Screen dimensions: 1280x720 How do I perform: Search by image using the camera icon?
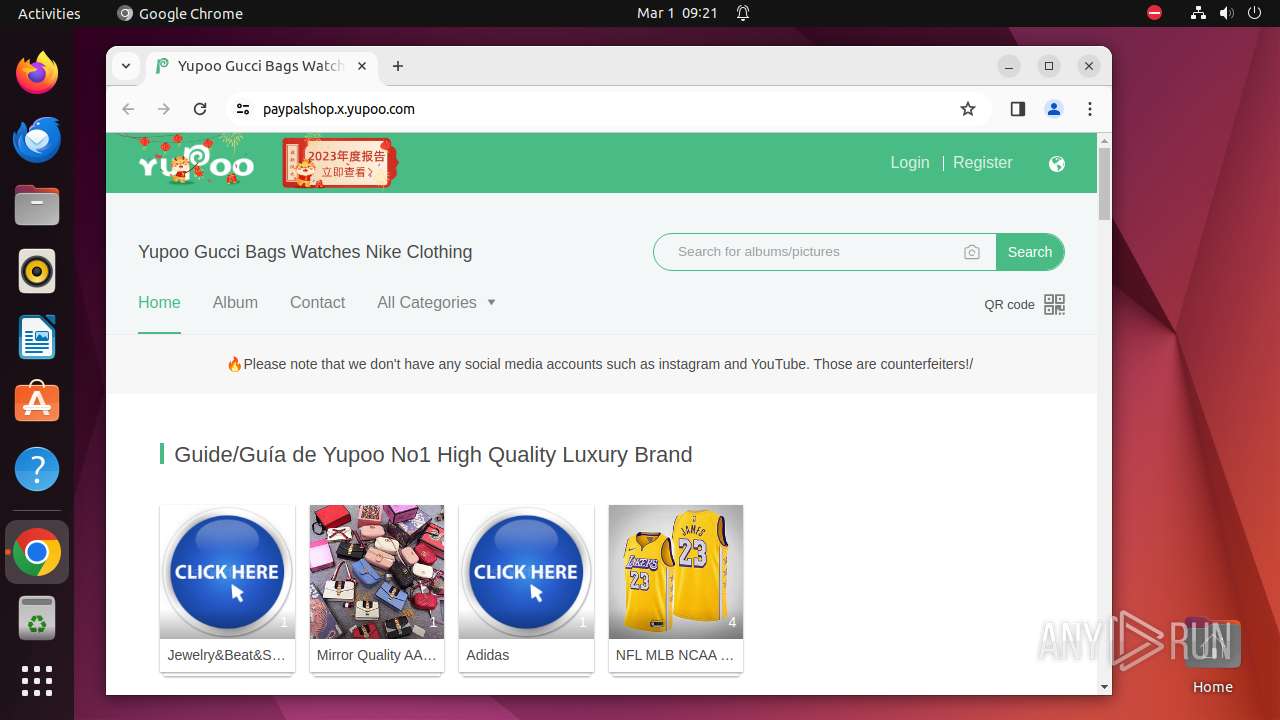[972, 252]
